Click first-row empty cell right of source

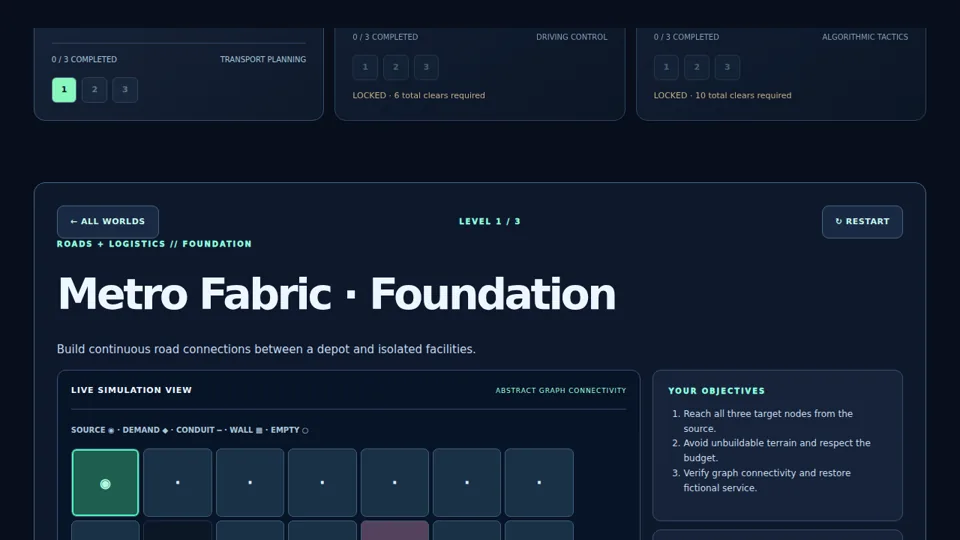coord(178,482)
